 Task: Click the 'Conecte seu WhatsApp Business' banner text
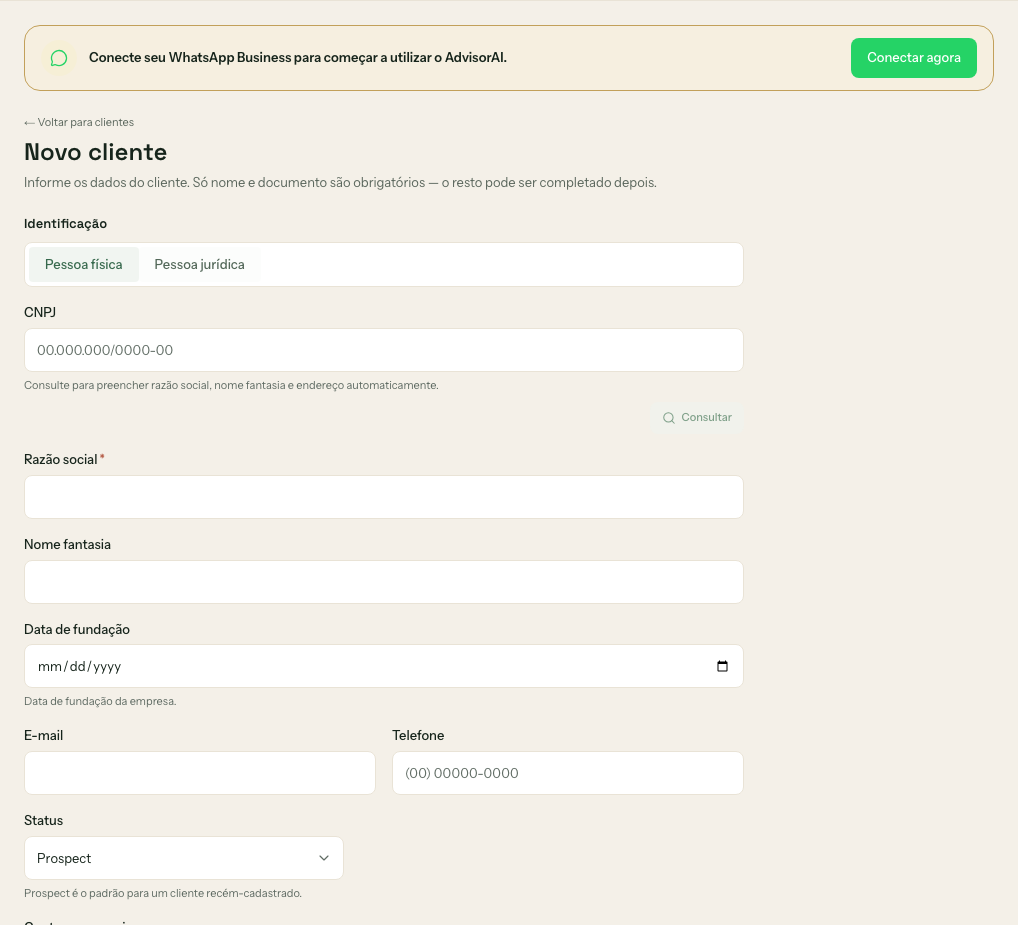(297, 58)
